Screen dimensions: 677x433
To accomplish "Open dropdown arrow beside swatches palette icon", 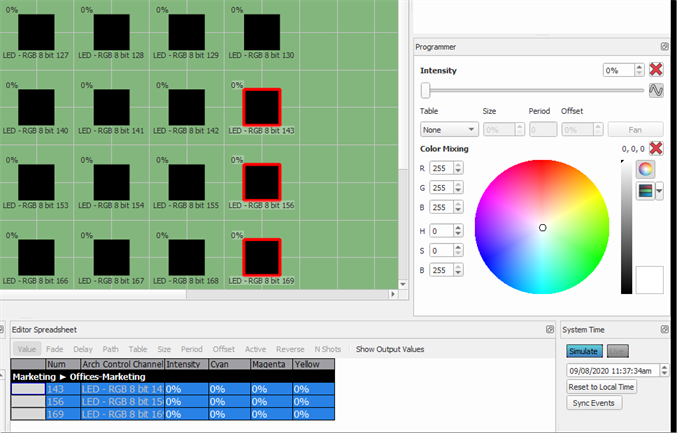I will click(x=659, y=191).
